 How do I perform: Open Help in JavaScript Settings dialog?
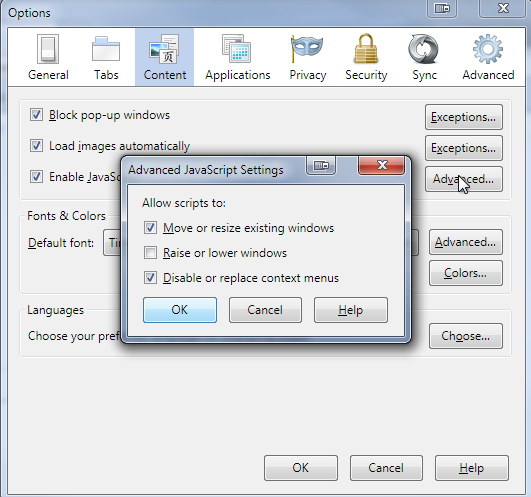[x=351, y=310]
